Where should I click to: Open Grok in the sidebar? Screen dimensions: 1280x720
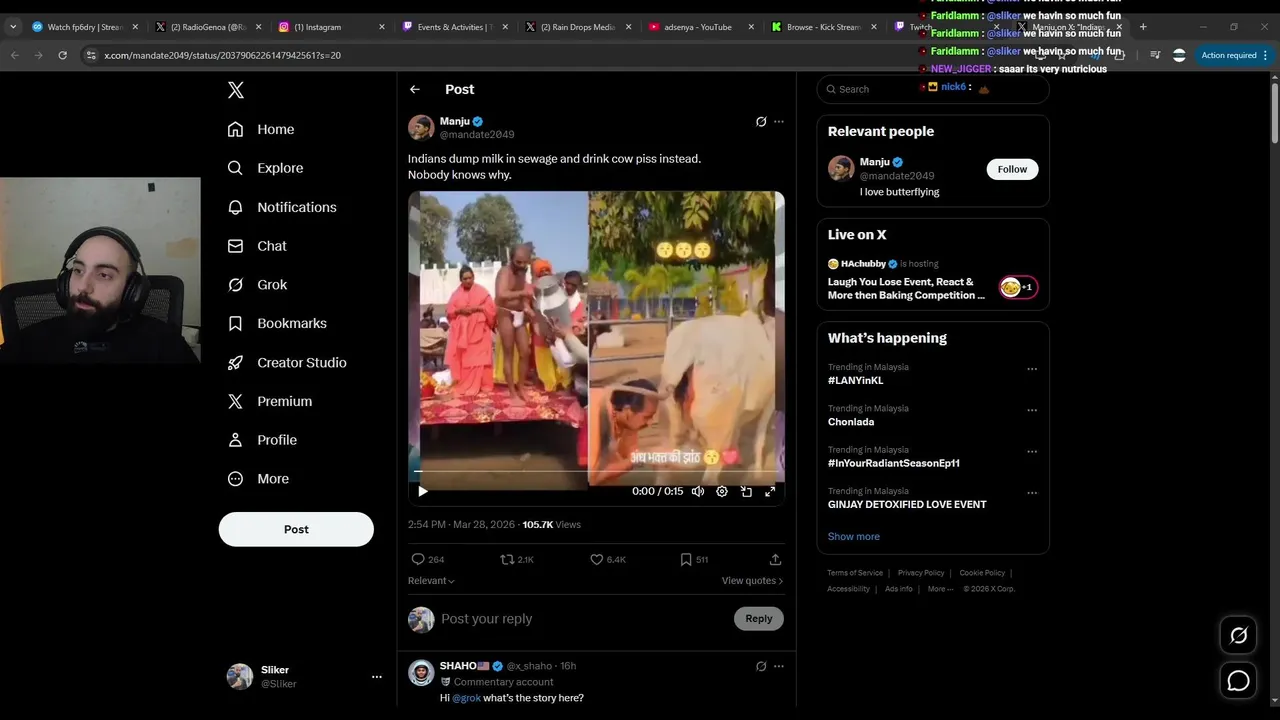tap(257, 285)
